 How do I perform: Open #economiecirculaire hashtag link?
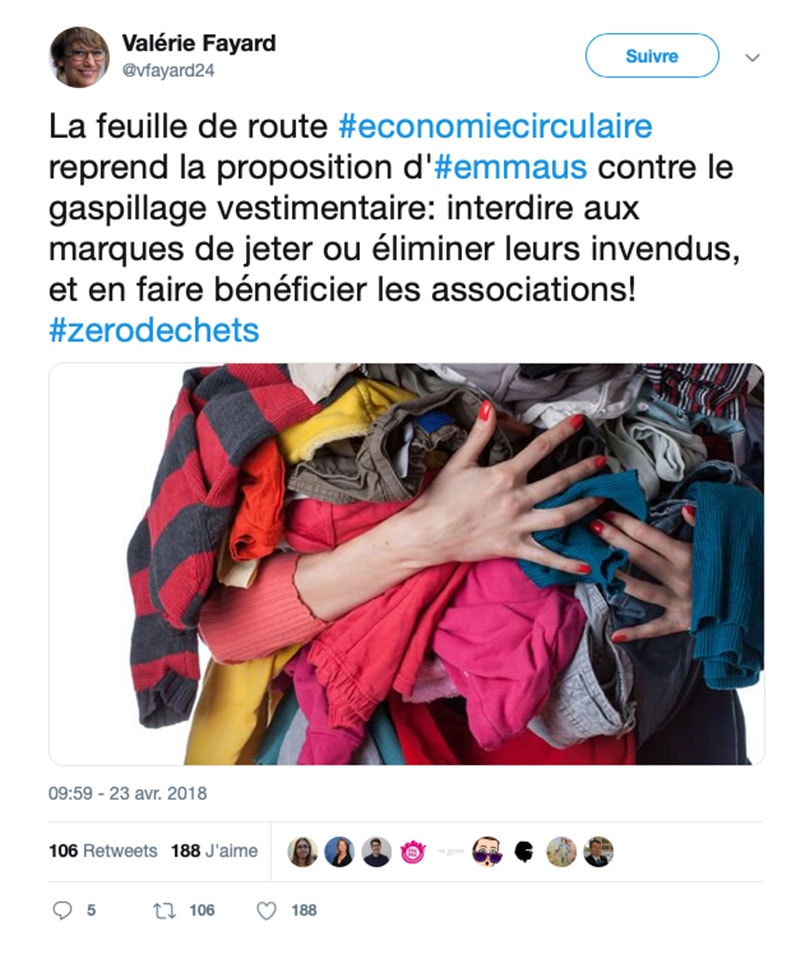pyautogui.click(x=496, y=127)
